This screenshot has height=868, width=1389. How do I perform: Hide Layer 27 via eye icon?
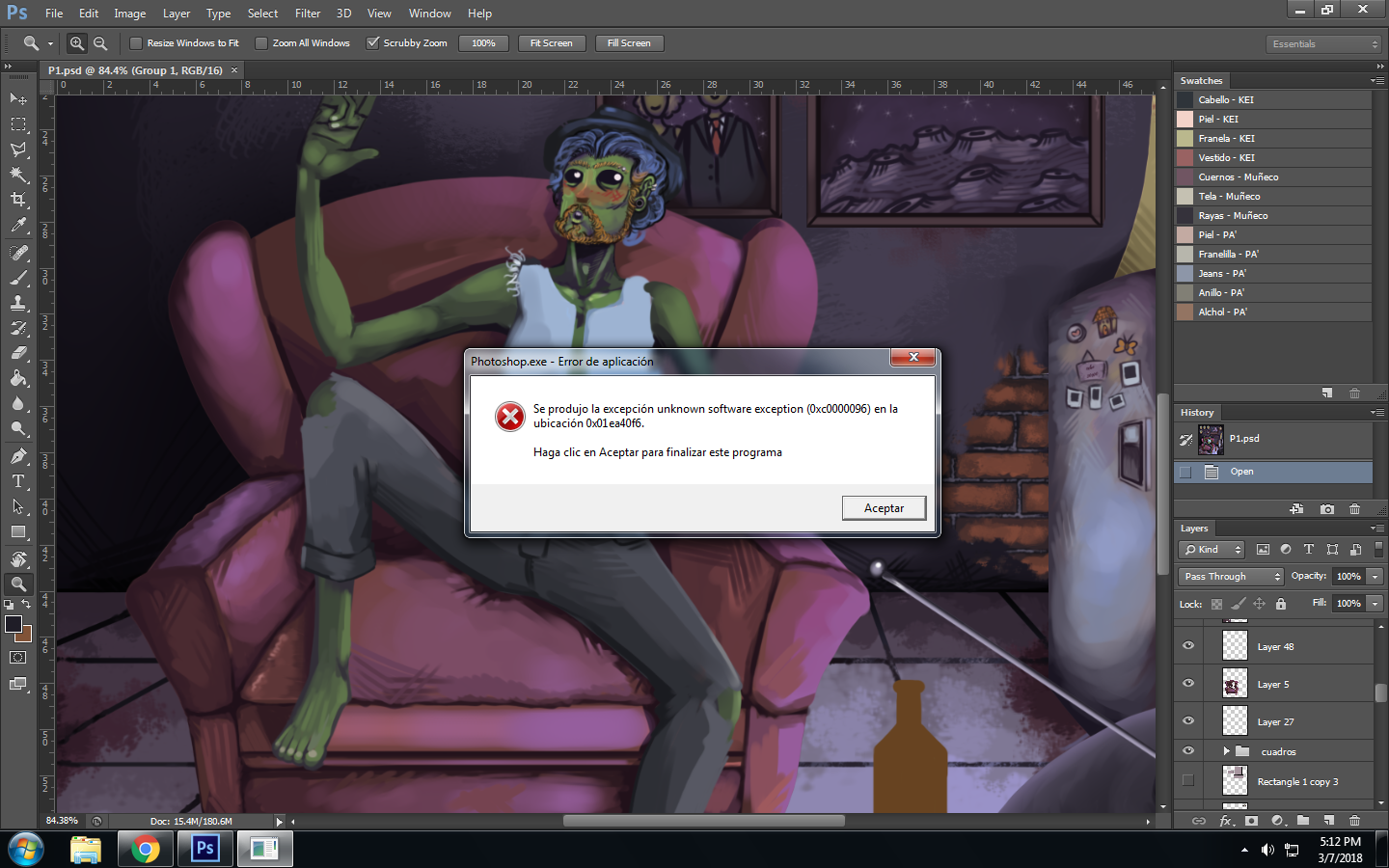pos(1188,721)
